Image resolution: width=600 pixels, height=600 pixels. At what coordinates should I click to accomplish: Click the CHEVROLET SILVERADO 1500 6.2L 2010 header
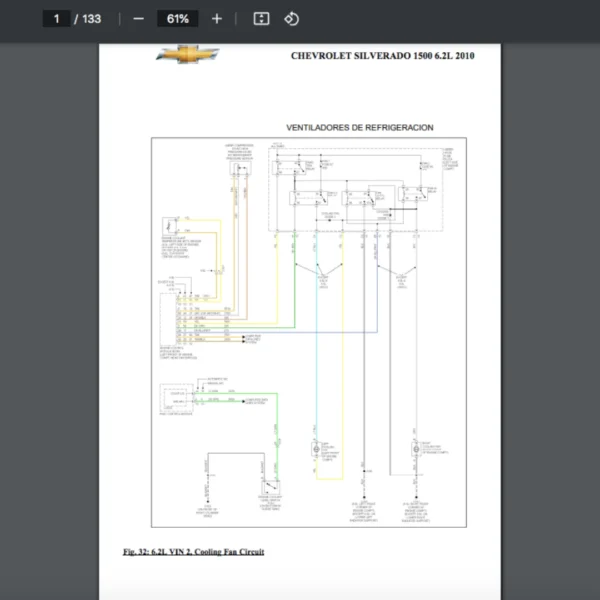(382, 56)
